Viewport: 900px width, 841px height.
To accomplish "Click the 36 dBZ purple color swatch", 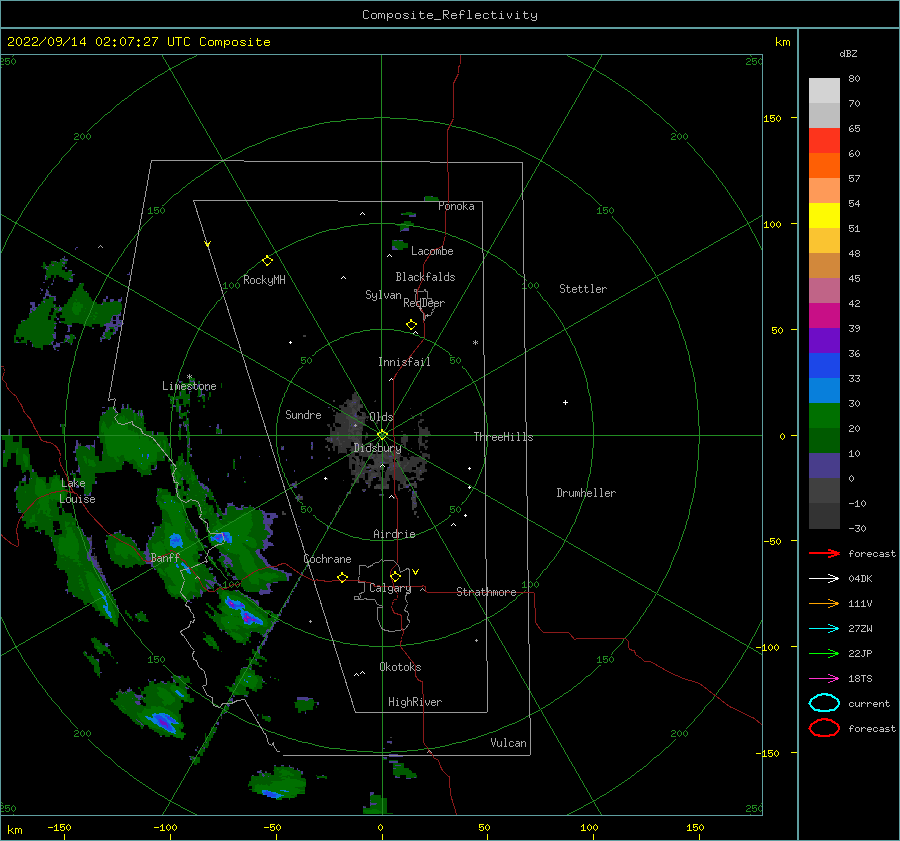I will click(x=824, y=340).
